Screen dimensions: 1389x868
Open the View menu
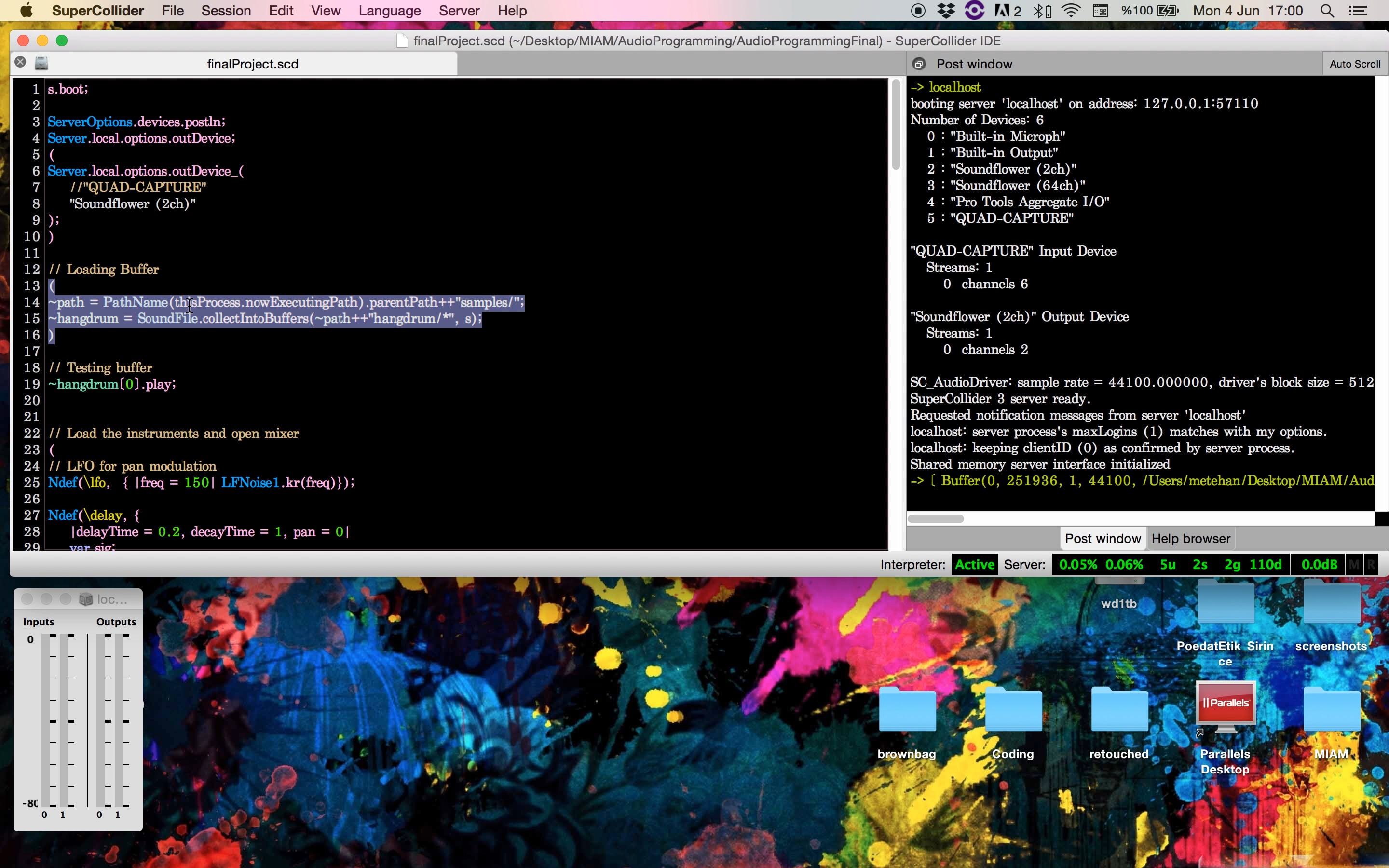326,11
